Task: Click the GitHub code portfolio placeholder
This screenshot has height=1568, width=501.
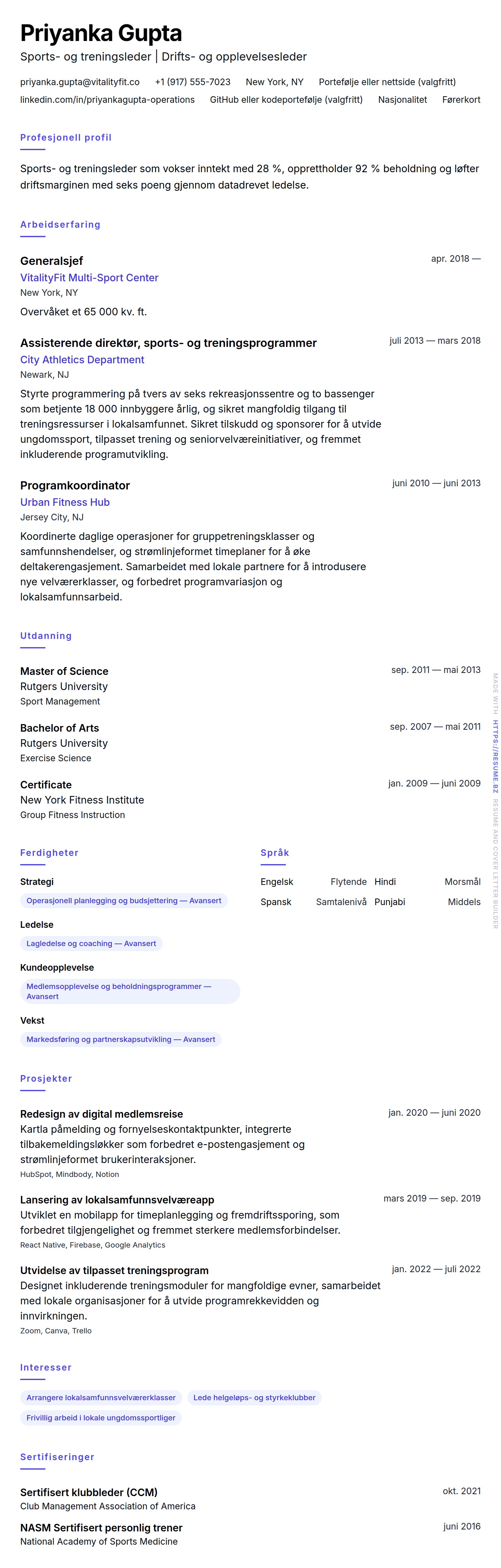Action: [x=286, y=100]
